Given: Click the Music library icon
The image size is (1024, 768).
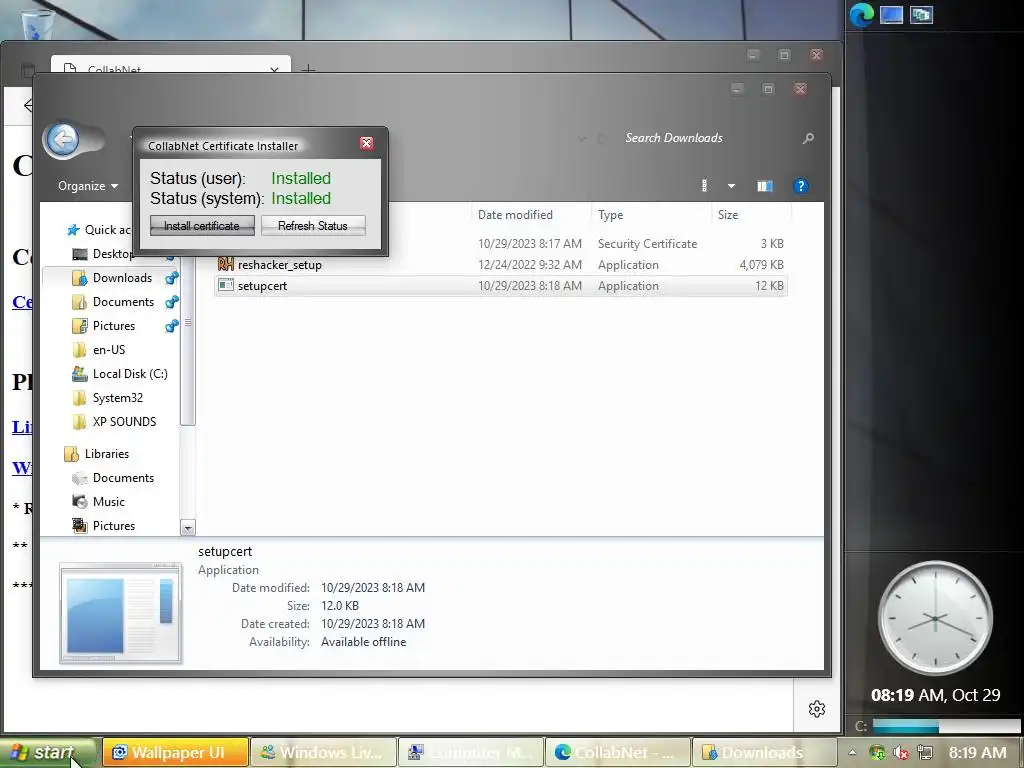Looking at the screenshot, I should 80,502.
